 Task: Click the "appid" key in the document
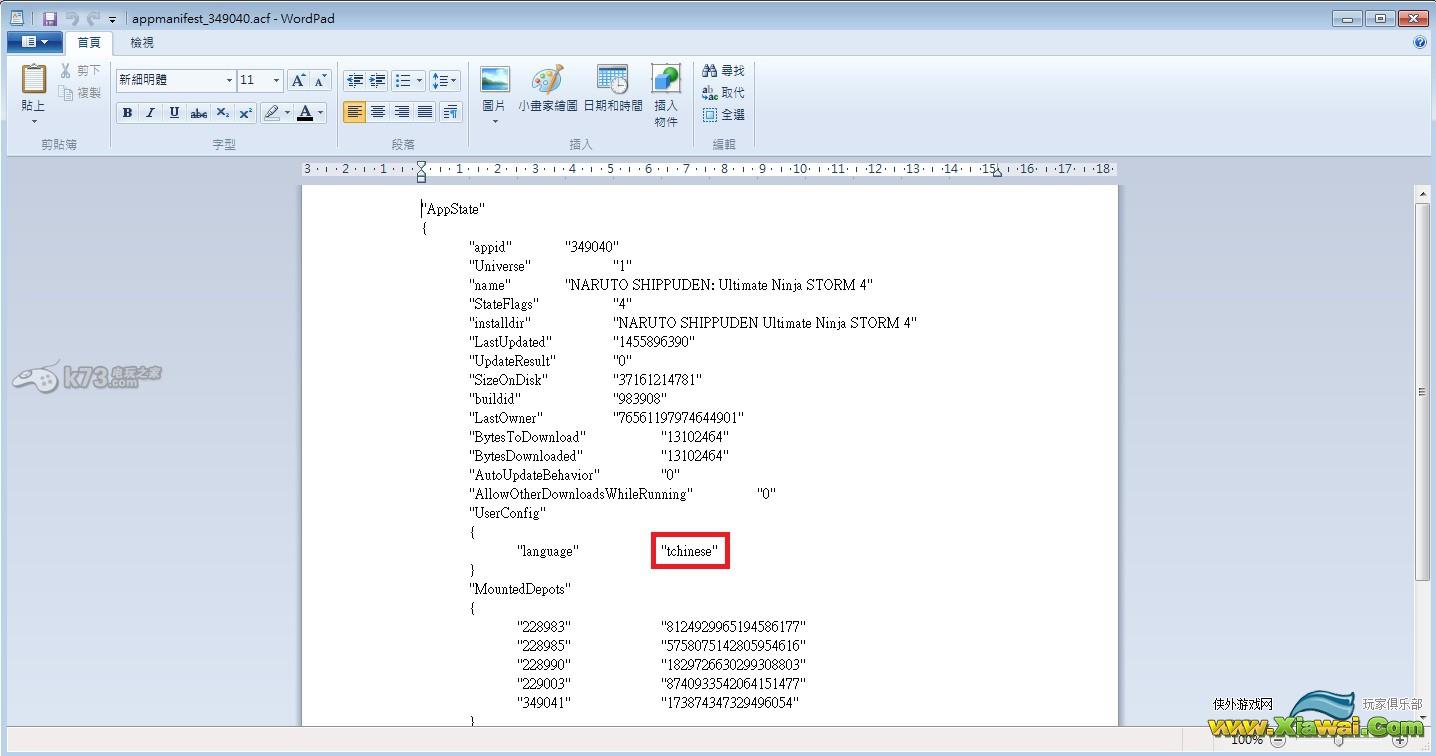click(491, 247)
